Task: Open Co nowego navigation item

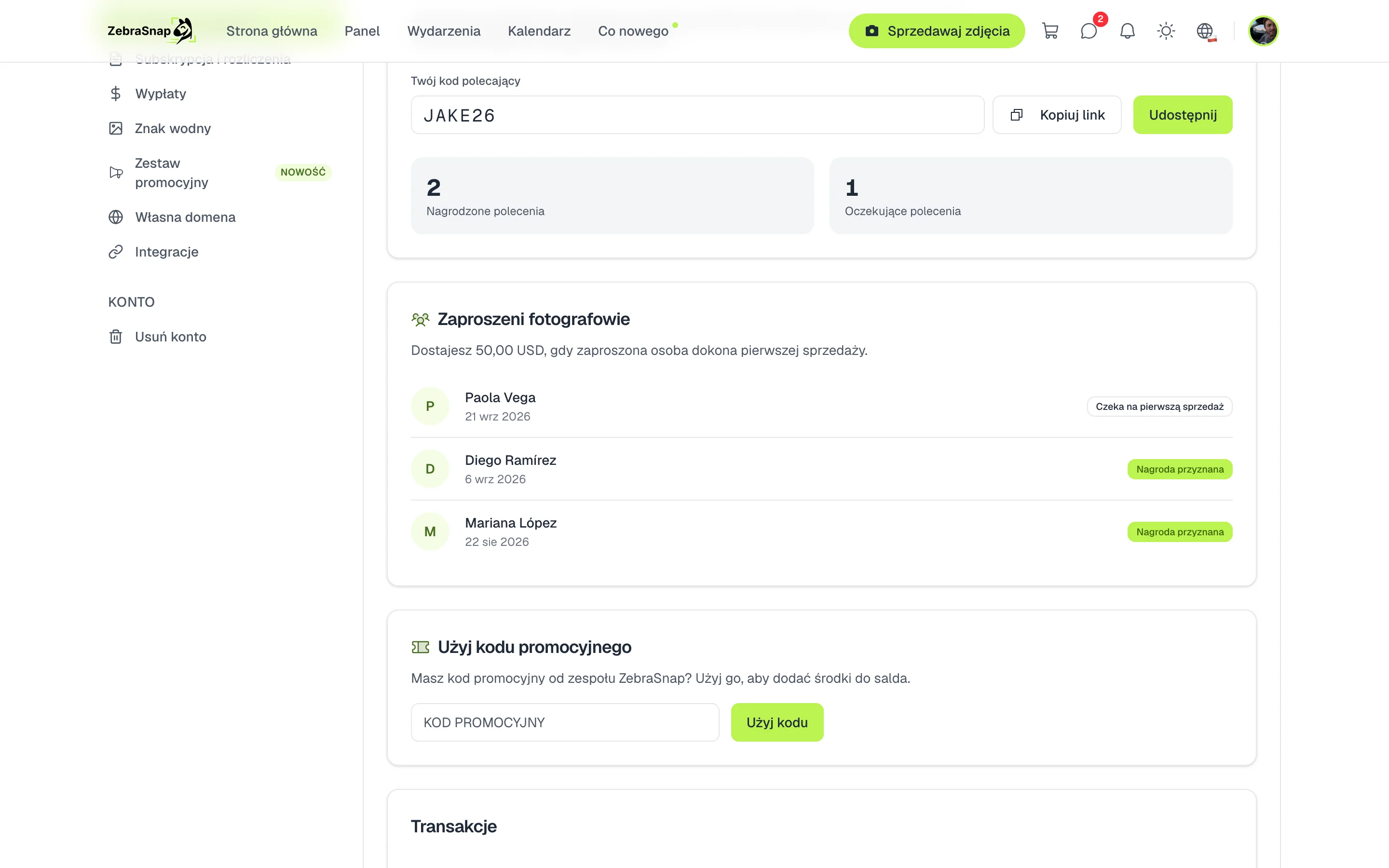Action: (x=633, y=31)
